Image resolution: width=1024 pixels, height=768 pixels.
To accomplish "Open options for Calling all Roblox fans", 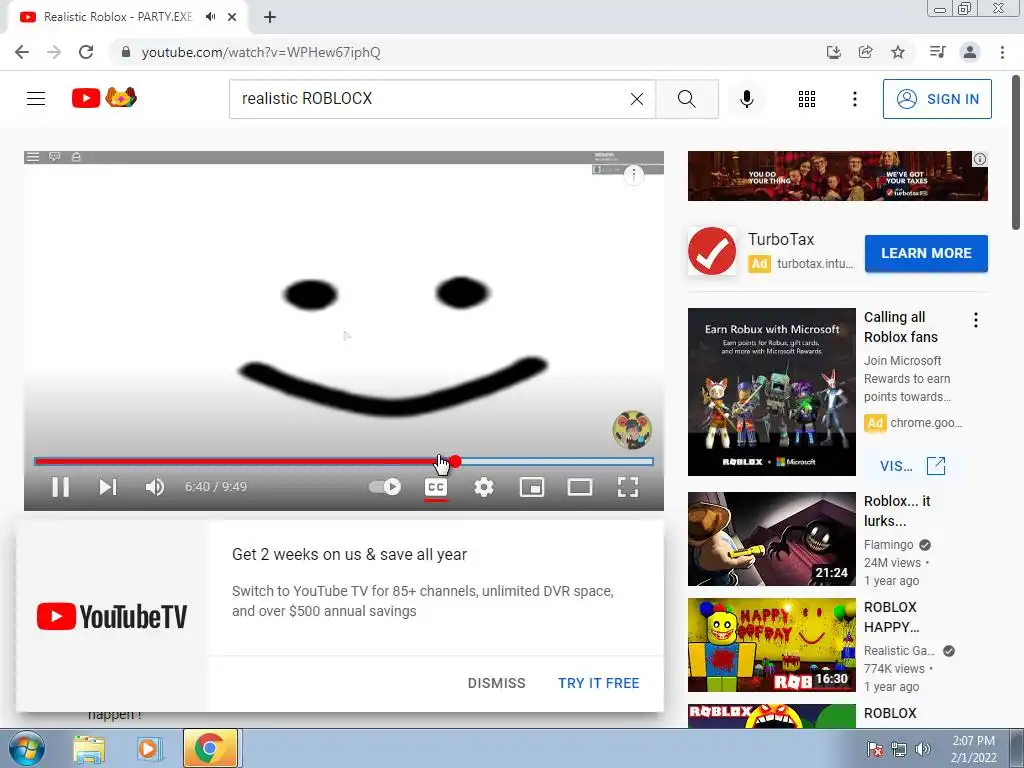I will click(976, 319).
